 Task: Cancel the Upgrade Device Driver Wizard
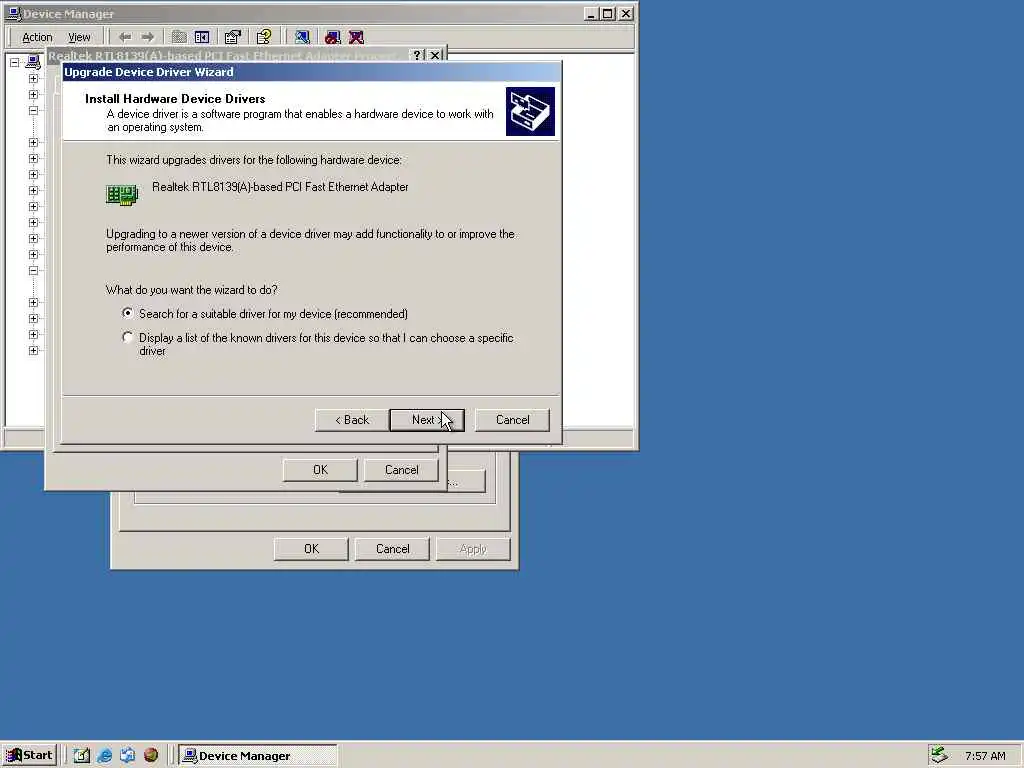513,420
